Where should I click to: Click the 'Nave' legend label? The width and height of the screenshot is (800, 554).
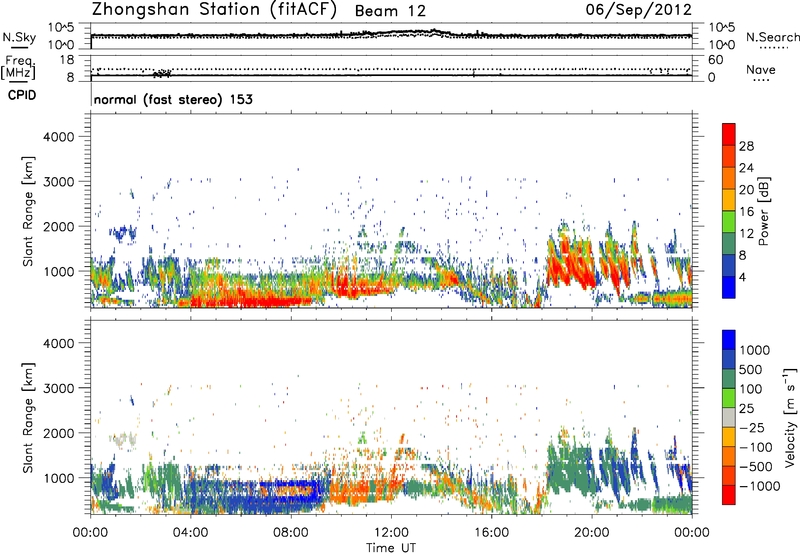click(761, 70)
